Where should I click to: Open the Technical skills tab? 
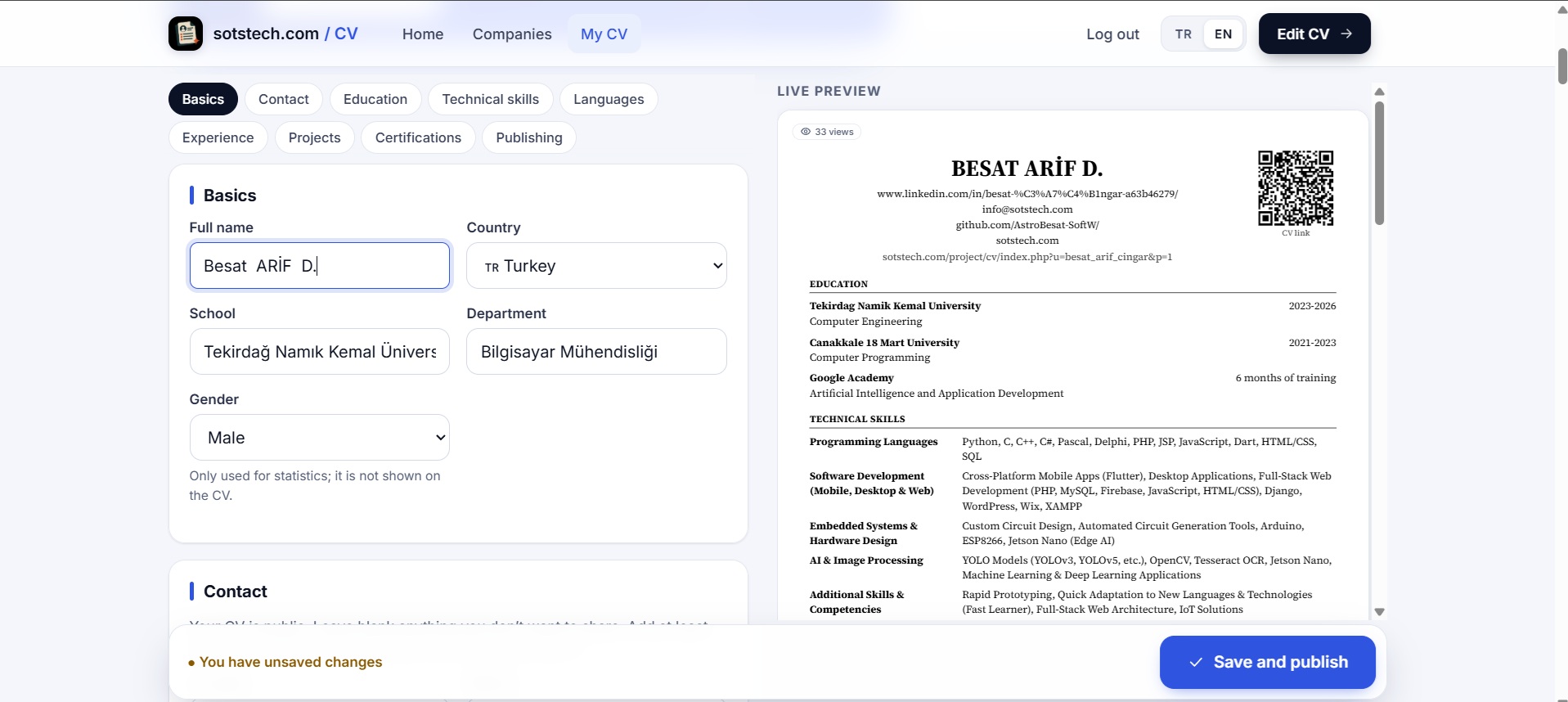point(491,99)
